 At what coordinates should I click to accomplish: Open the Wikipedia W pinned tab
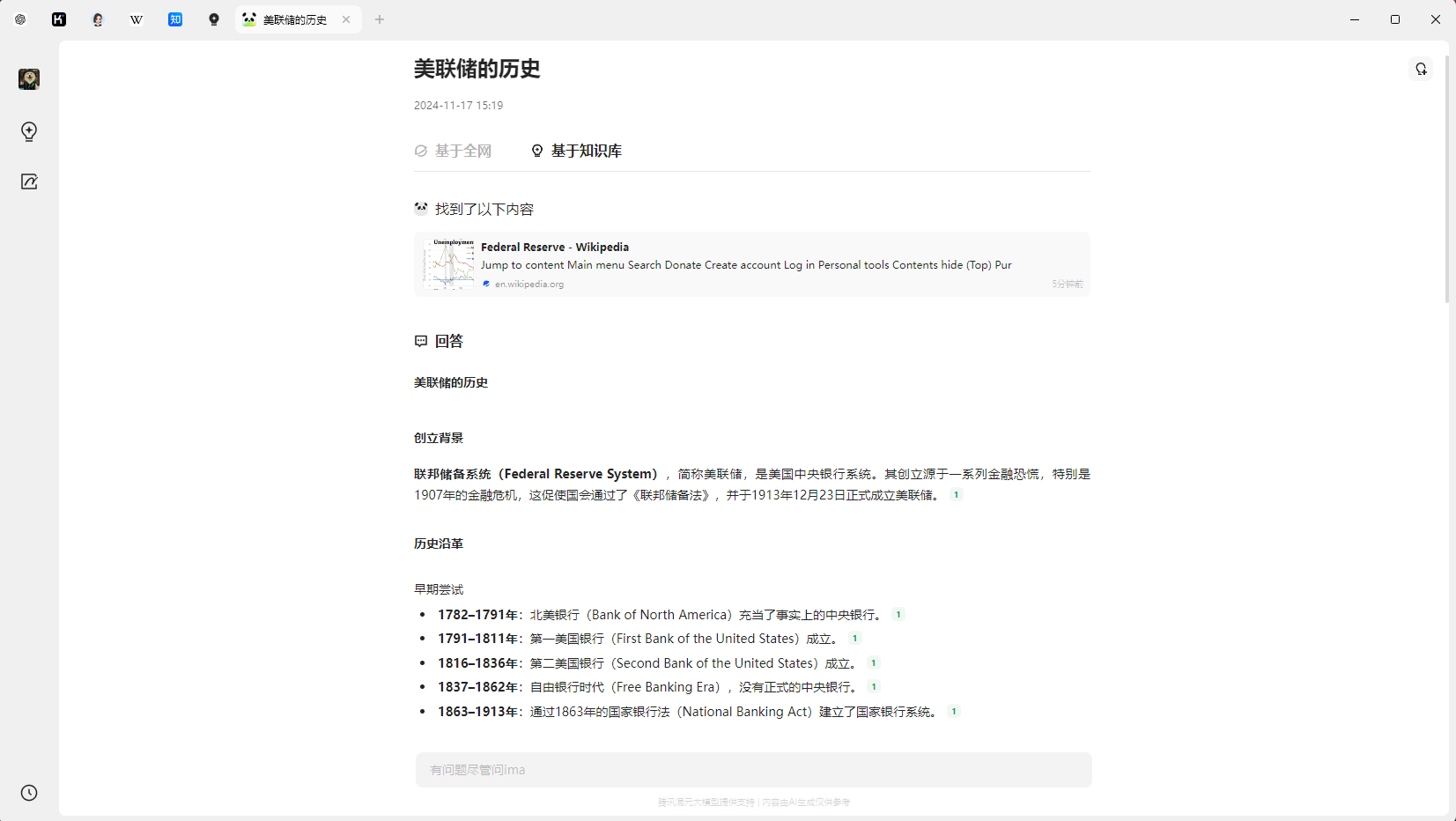tap(137, 19)
